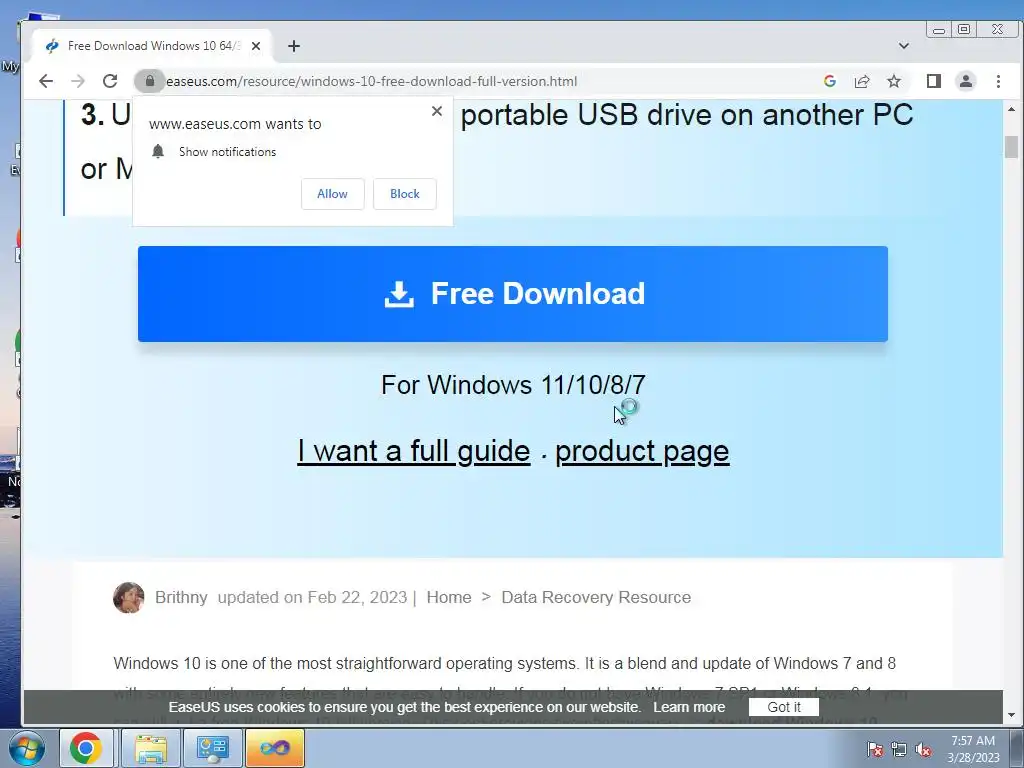Click the scrollbar down arrow
The image size is (1024, 768).
pos(1012,716)
